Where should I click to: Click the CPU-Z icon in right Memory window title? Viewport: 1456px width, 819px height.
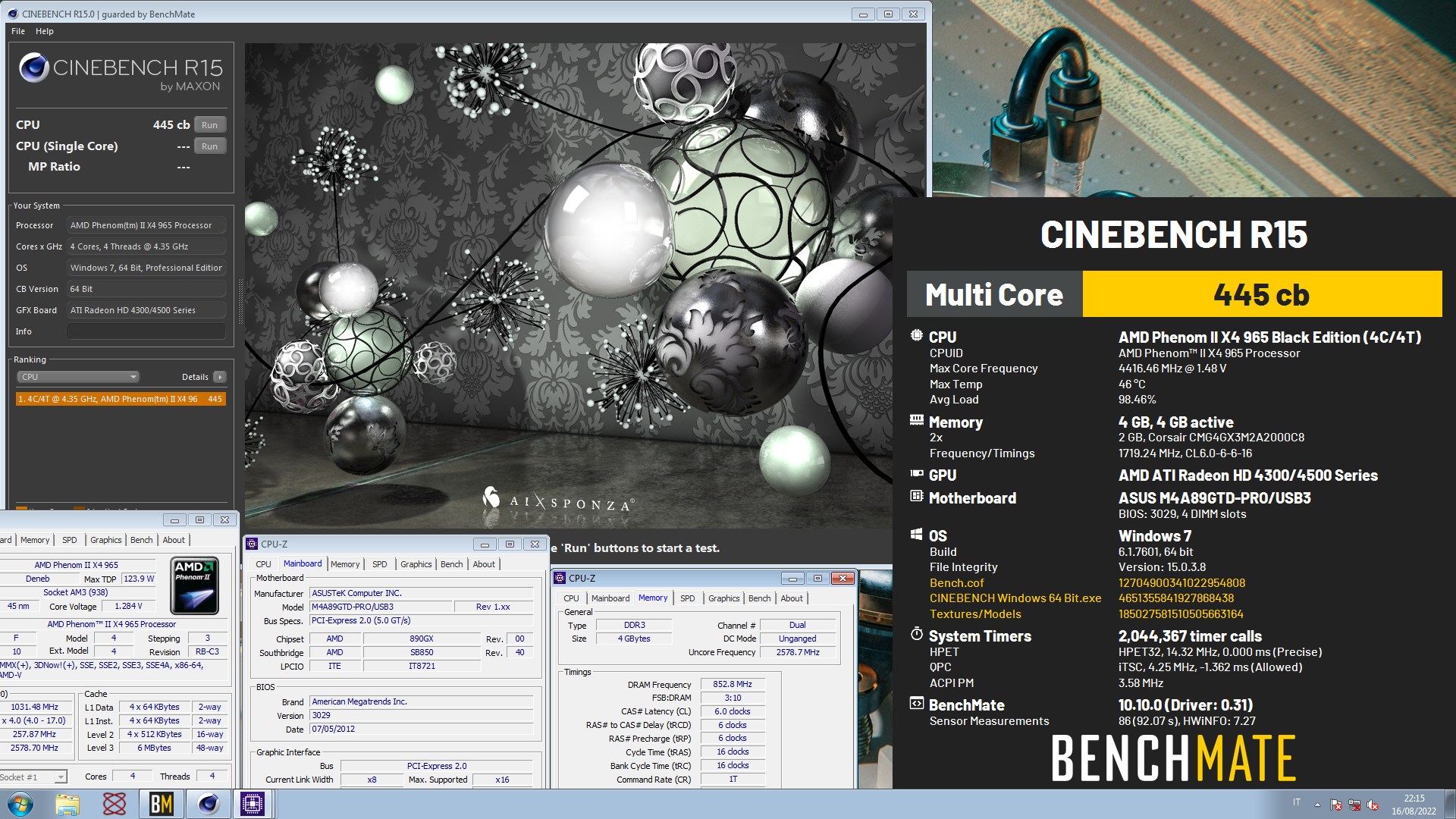pyautogui.click(x=560, y=578)
